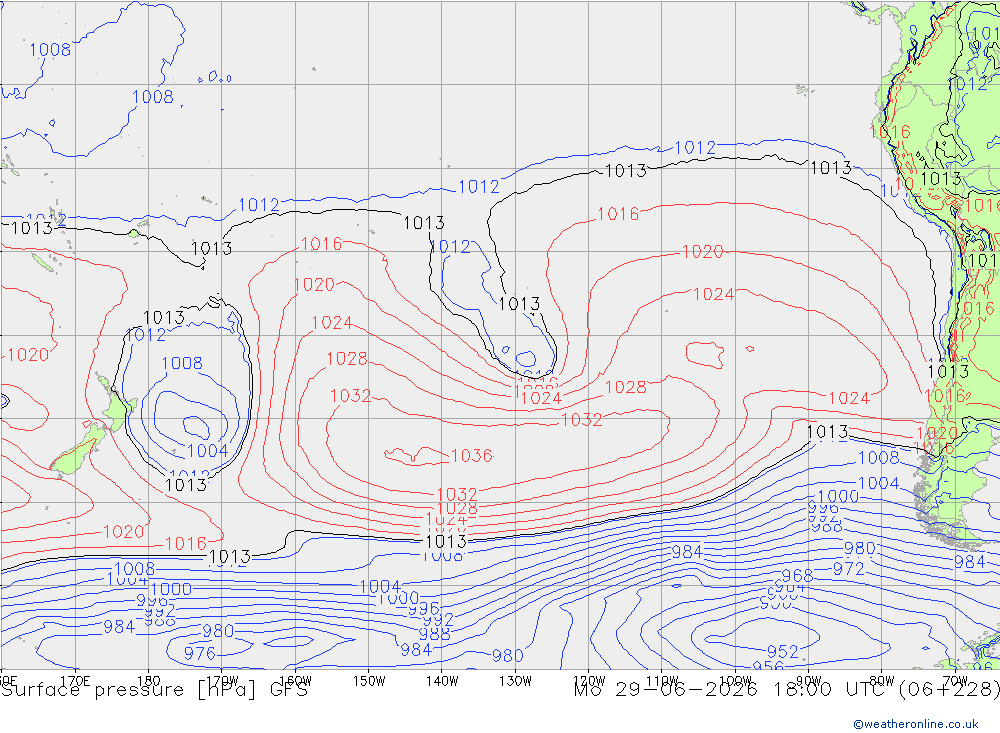Click the date 'Mo 29-06-2026 18:00 UTC (06+228)'
This screenshot has height=733, width=1000.
(x=786, y=690)
